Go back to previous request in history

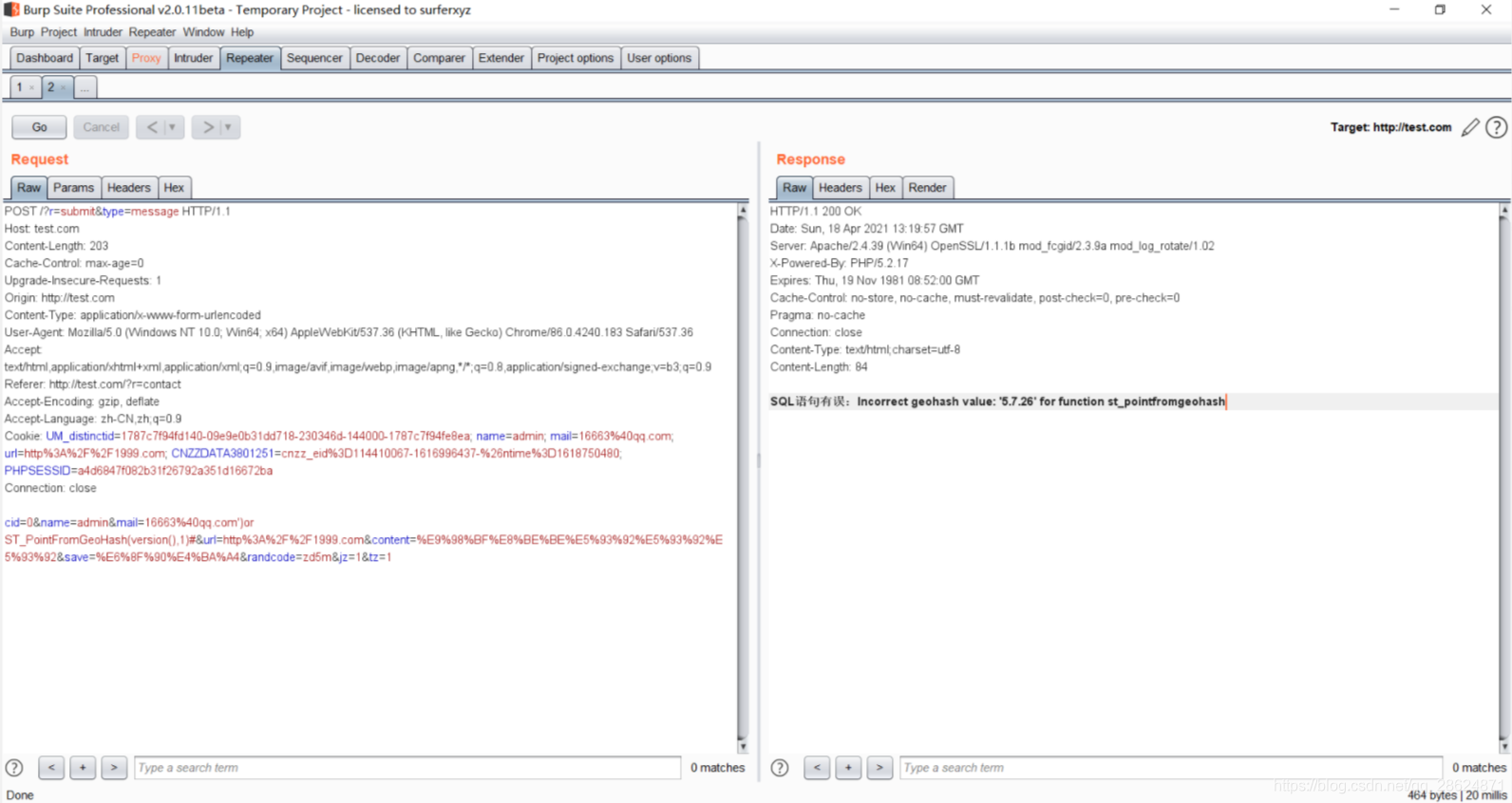(x=152, y=127)
